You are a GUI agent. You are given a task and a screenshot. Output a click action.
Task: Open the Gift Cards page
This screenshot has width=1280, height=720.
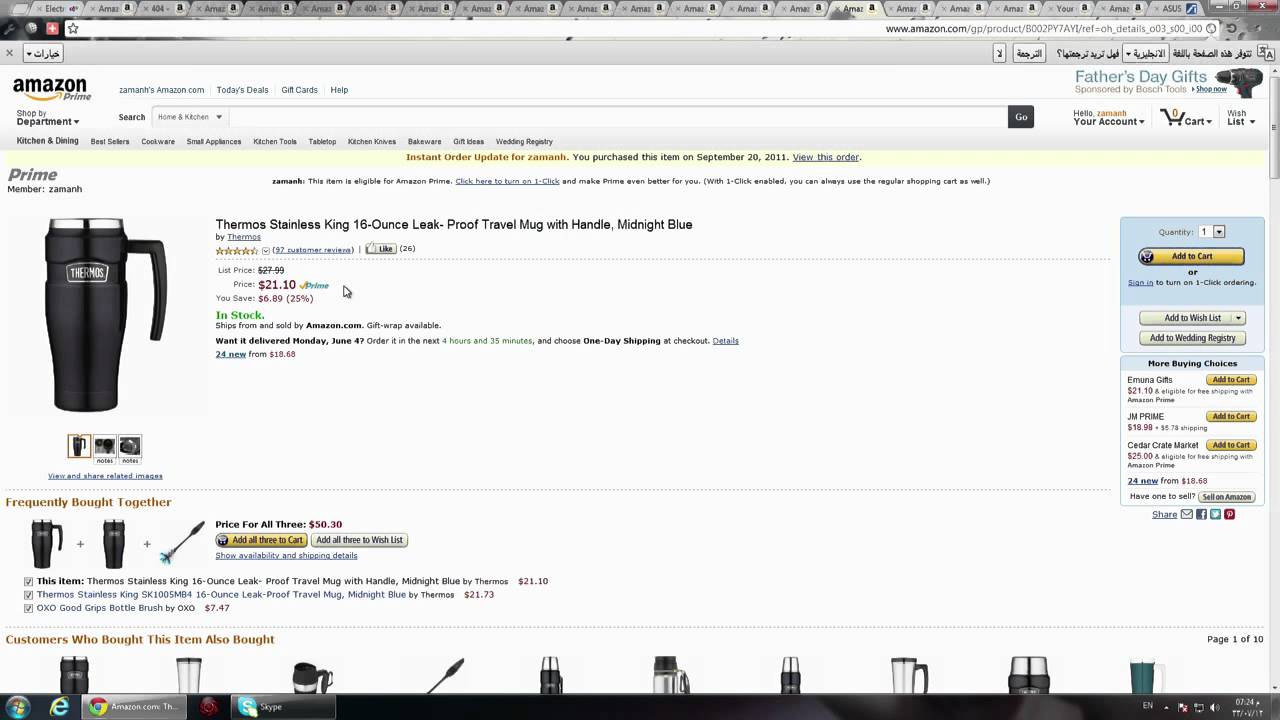(299, 90)
